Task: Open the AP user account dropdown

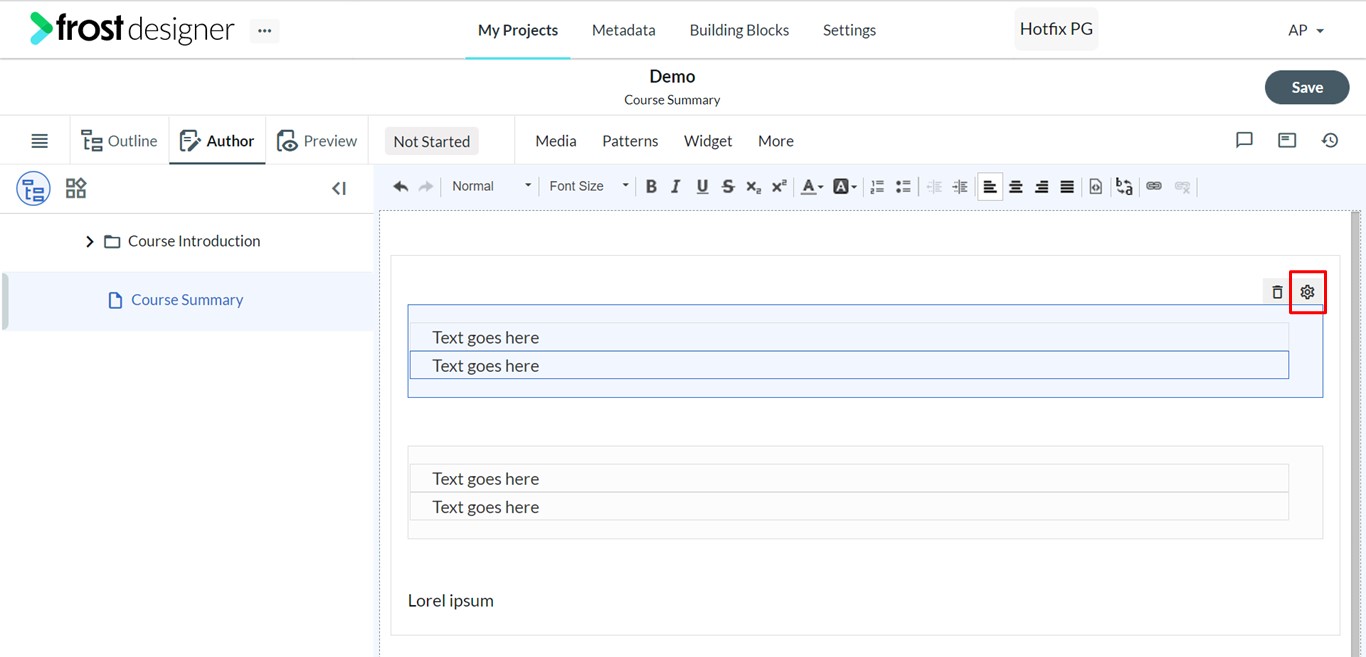Action: pos(1306,30)
